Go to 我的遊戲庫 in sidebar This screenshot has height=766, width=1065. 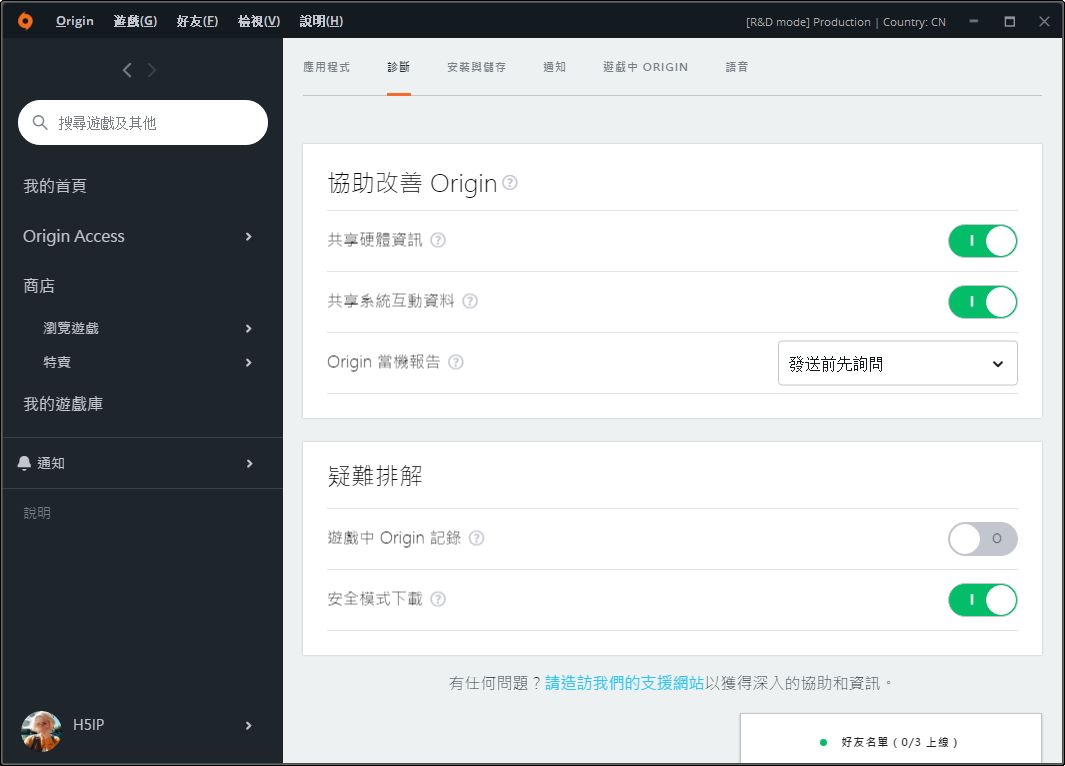point(63,404)
